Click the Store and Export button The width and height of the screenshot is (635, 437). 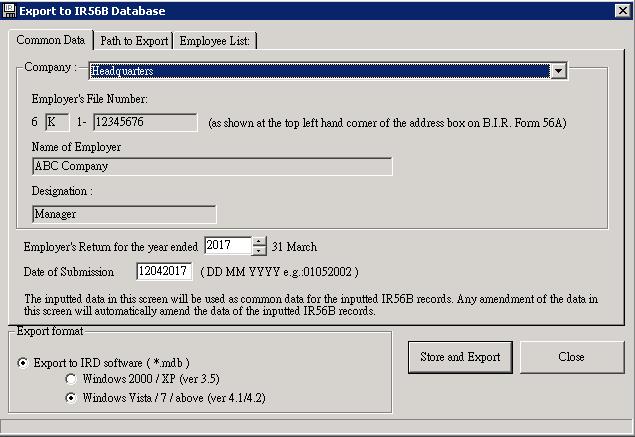pyautogui.click(x=460, y=357)
